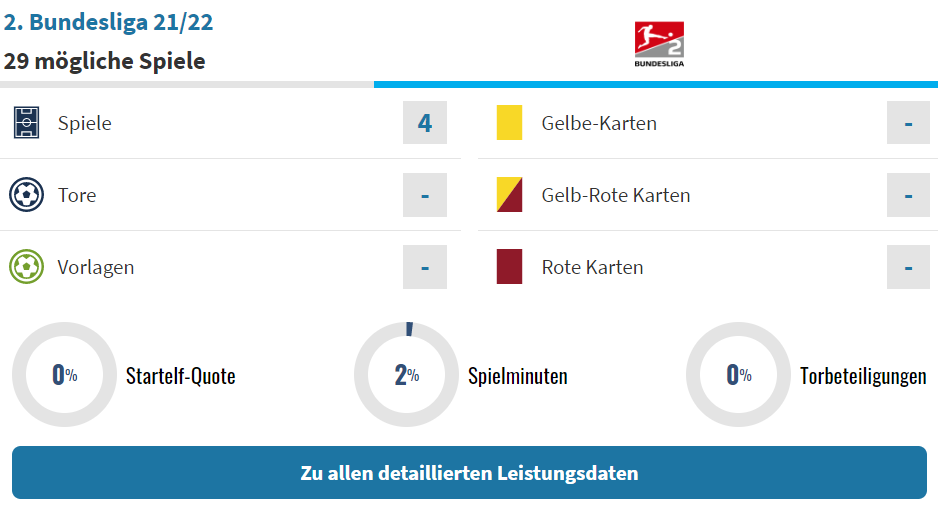
Task: Click the Gelb-Rote Karten card icon
Action: click(x=509, y=195)
